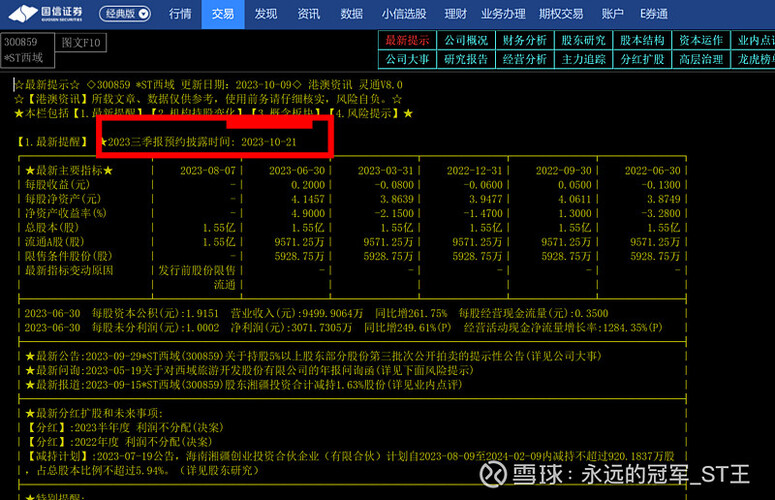Screen dimensions: 775x500
Task: Click the value 4.1457
Action: coord(308,199)
